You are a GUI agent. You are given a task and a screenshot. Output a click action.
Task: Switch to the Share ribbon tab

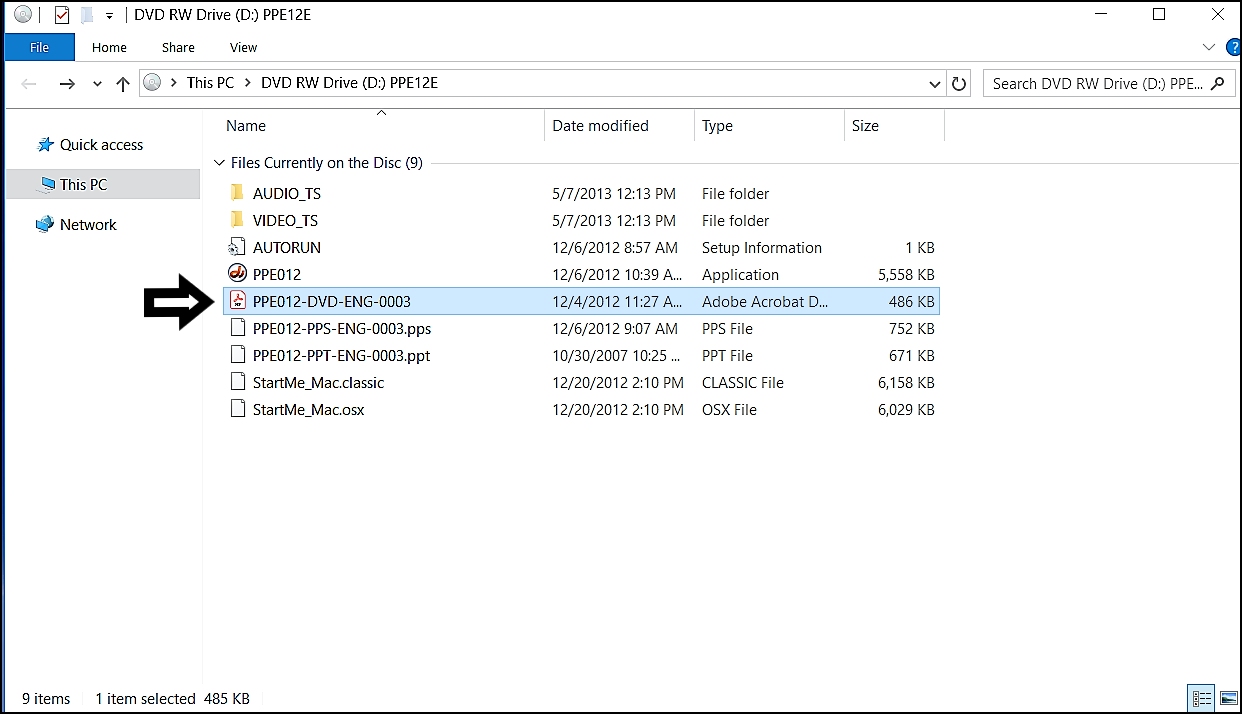pyautogui.click(x=178, y=47)
